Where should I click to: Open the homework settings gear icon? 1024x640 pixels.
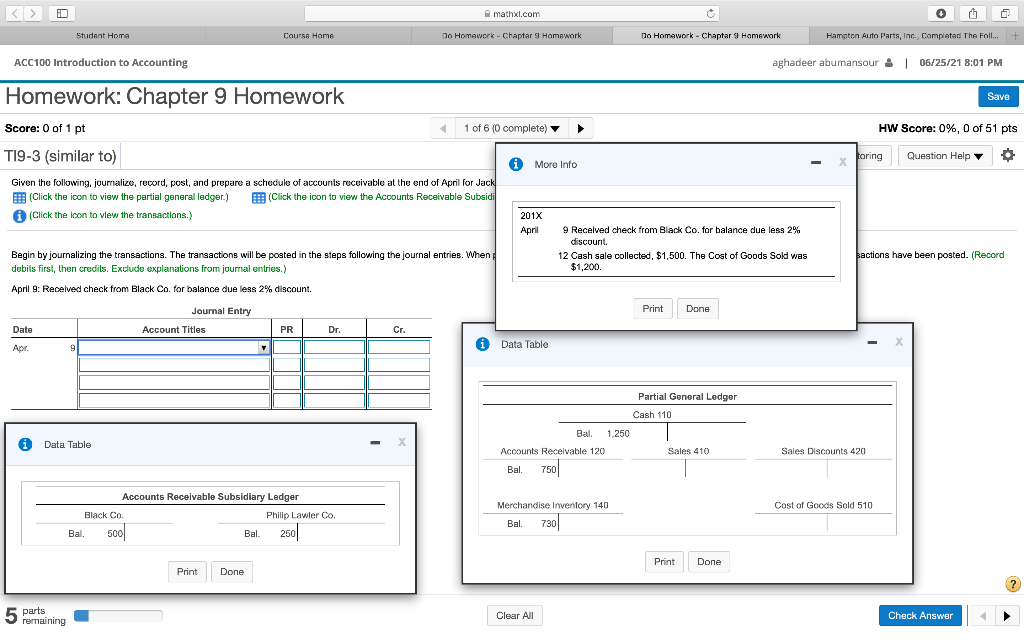point(1008,155)
